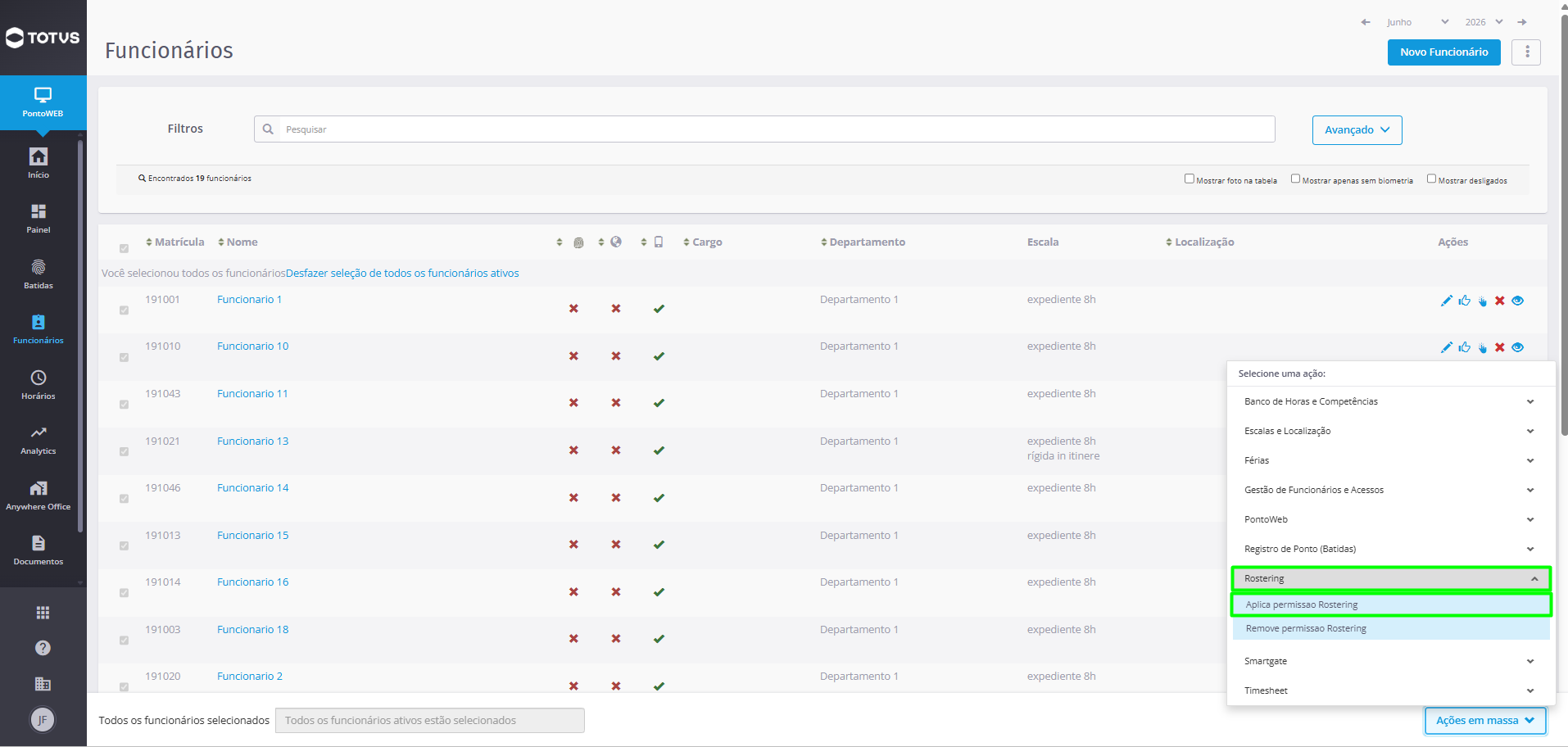Edit Funcionario 1 with the pencil icon
Viewport: 1568px width, 747px height.
click(1446, 301)
